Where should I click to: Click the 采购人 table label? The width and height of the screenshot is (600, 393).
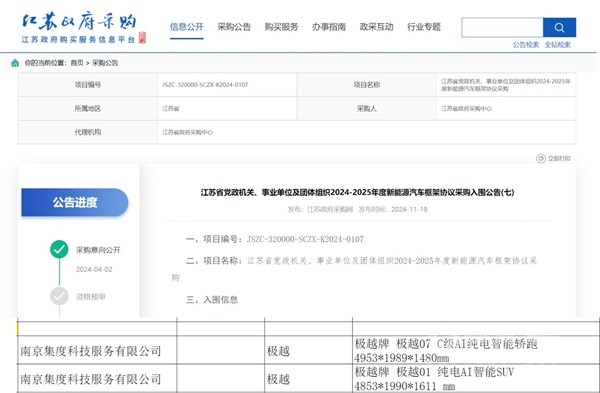(x=367, y=108)
